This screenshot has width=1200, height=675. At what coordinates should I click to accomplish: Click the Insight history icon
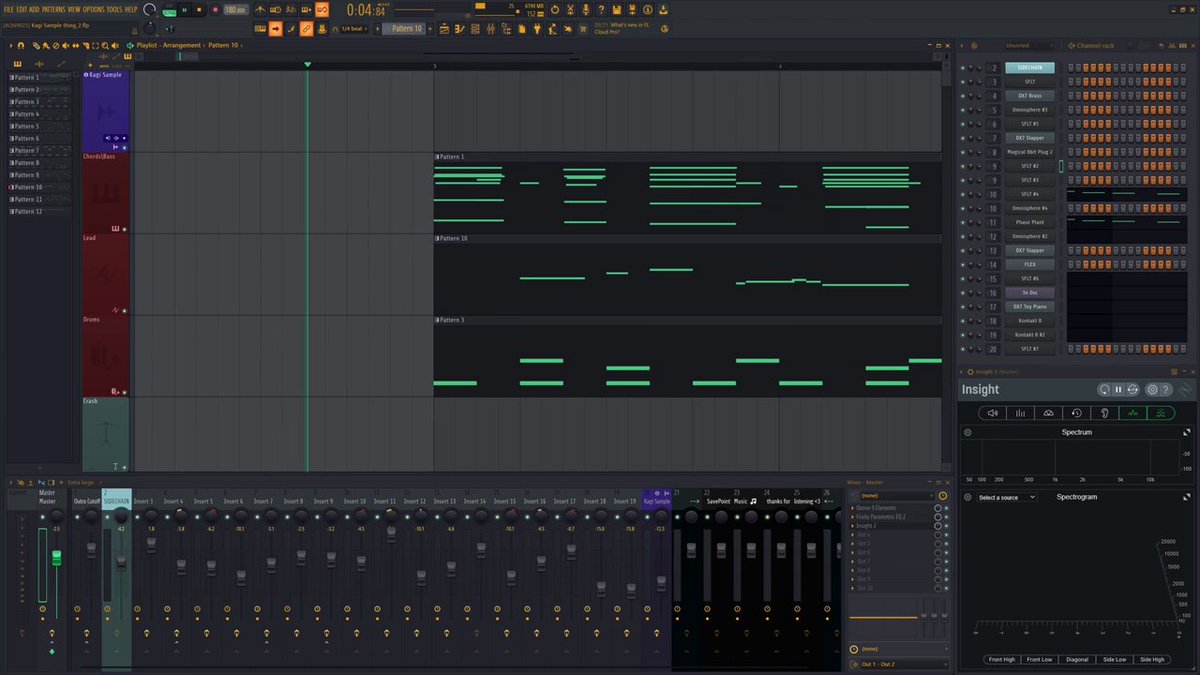coord(1076,412)
